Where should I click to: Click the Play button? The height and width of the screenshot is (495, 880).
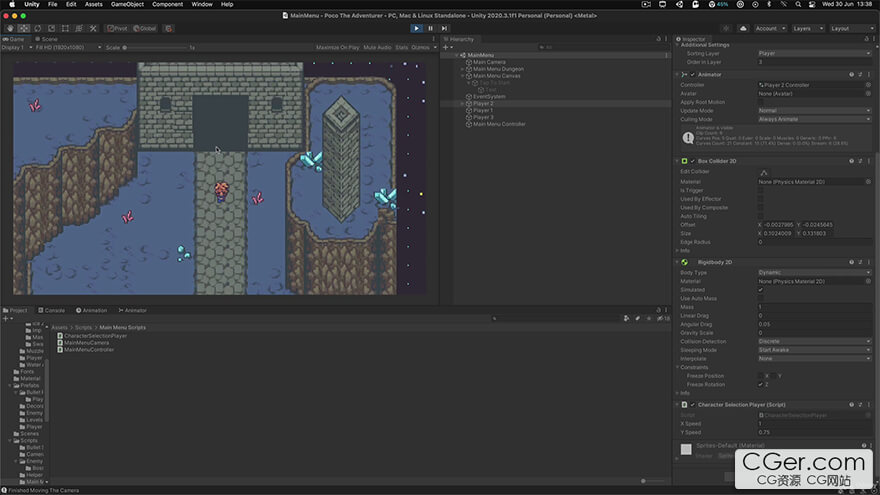pos(416,28)
